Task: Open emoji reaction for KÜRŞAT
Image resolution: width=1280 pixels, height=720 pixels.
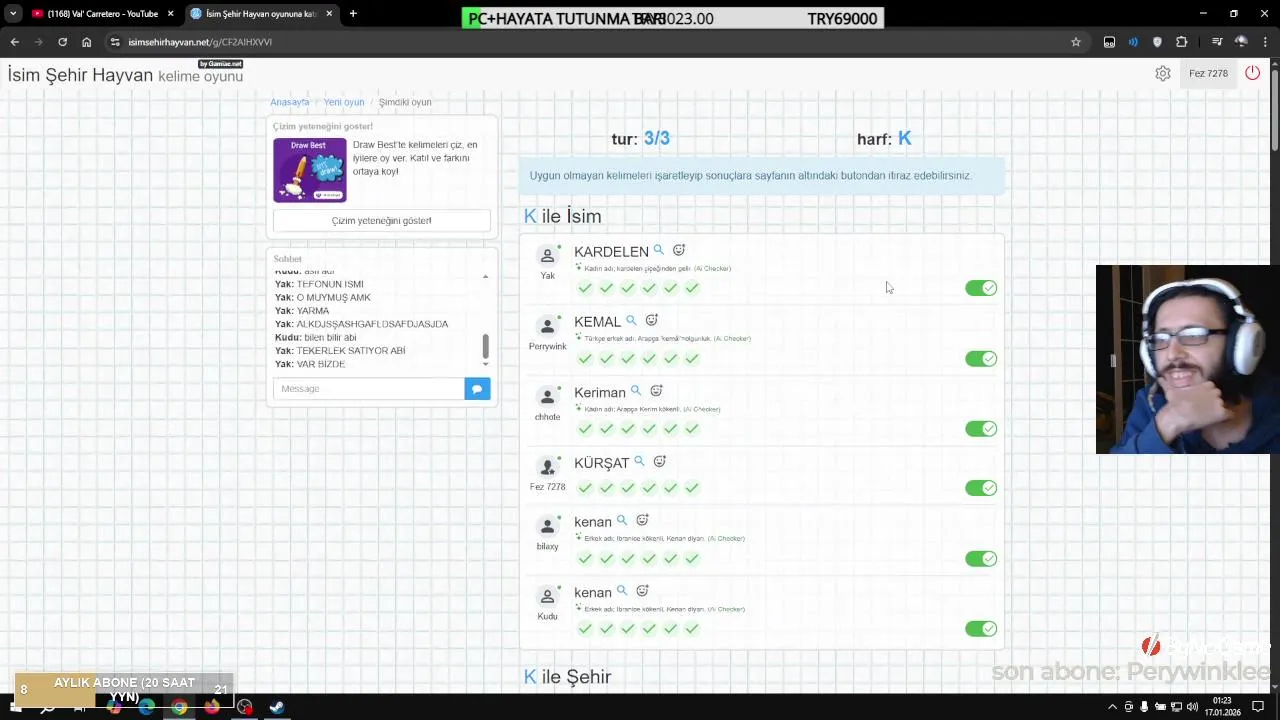Action: [660, 462]
